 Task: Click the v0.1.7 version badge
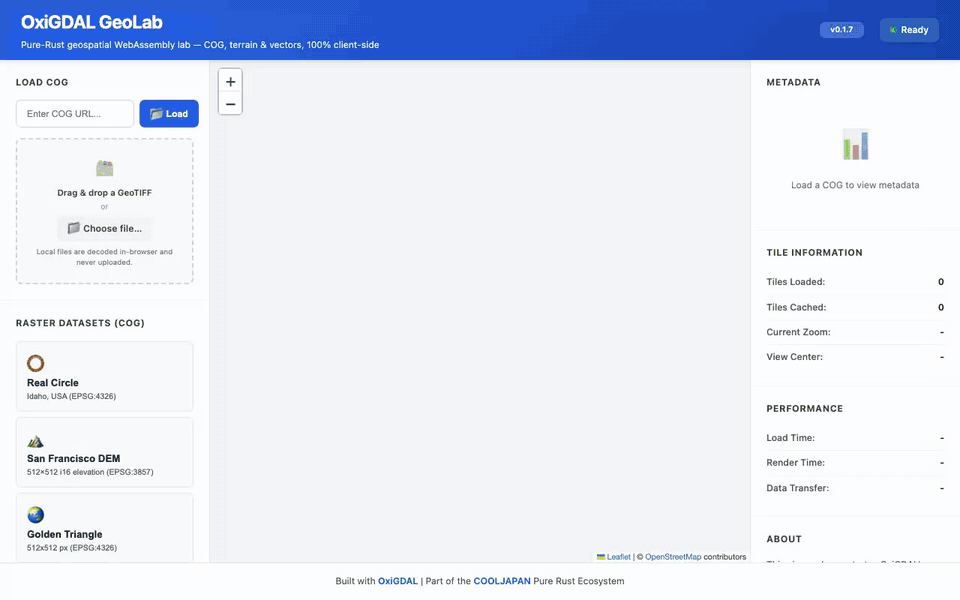pos(842,30)
